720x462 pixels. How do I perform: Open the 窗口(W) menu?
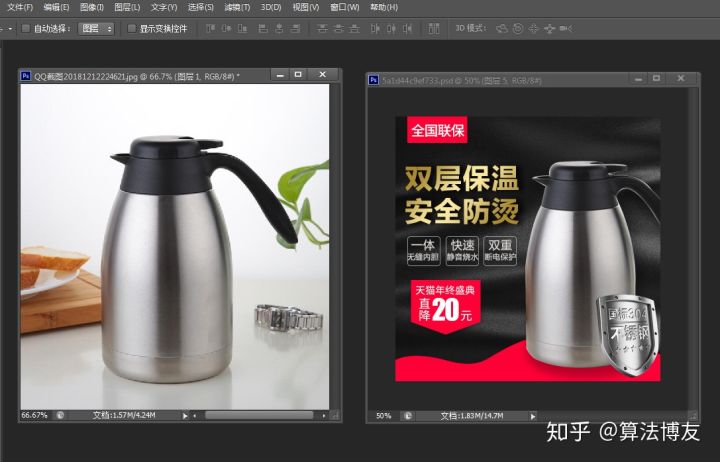[344, 7]
